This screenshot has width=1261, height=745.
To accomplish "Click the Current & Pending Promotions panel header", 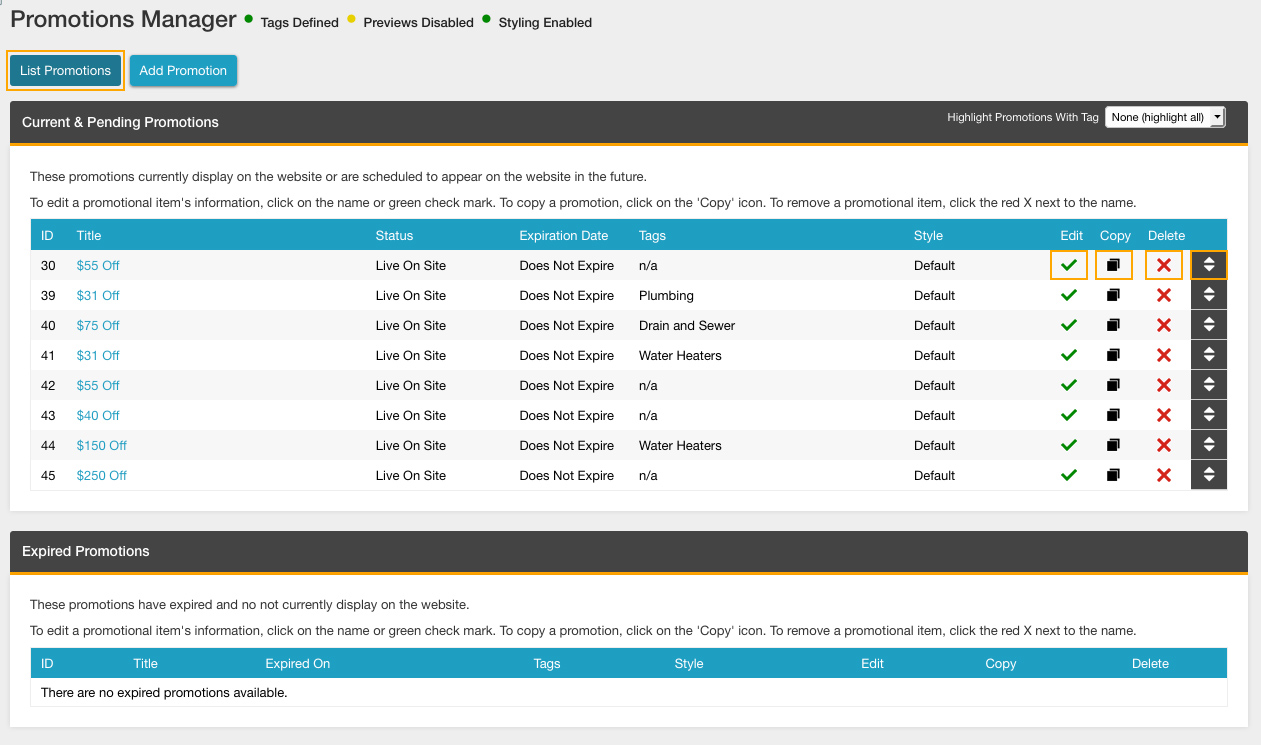I will point(120,122).
